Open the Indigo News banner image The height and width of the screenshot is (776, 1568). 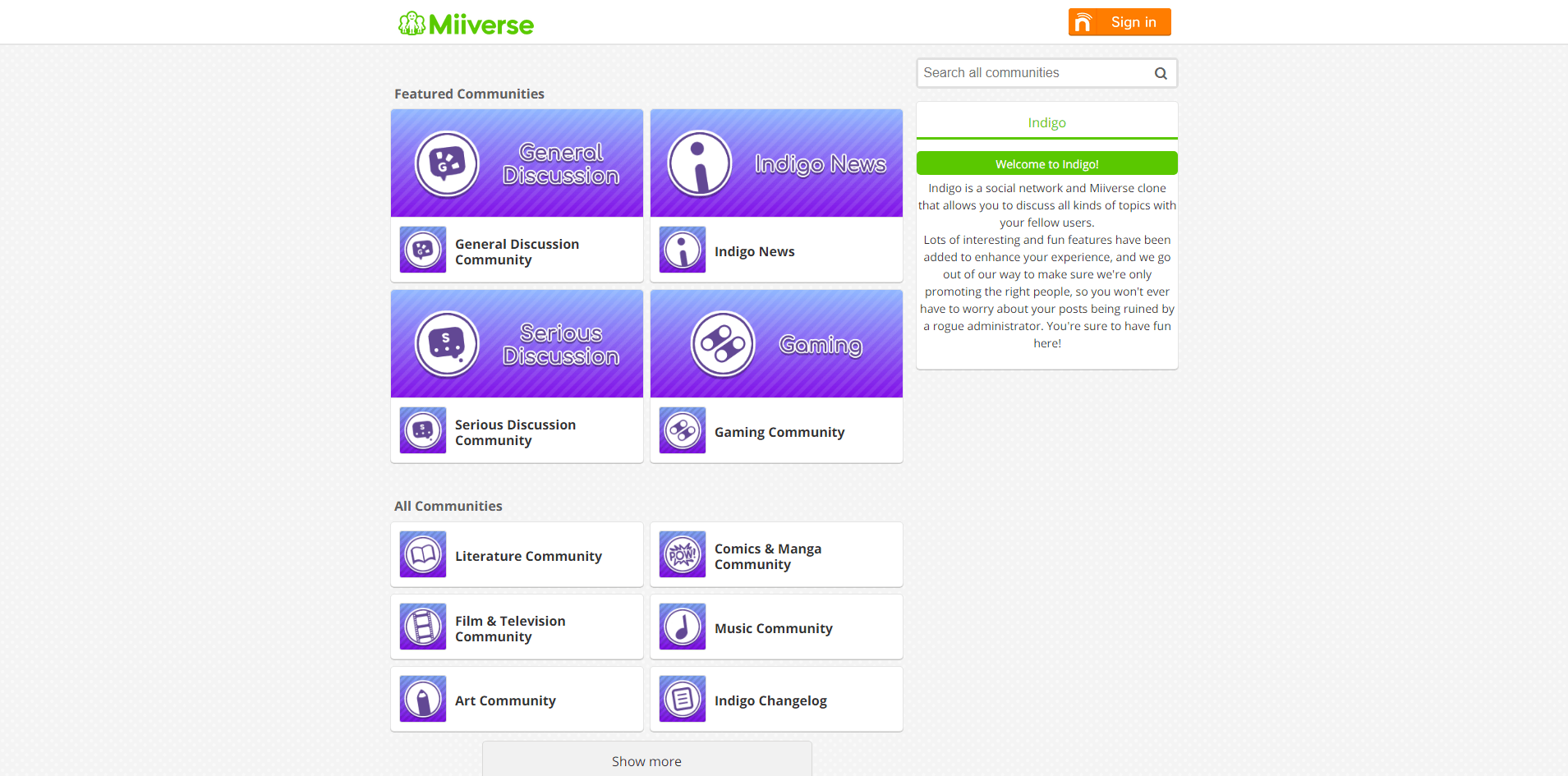776,163
